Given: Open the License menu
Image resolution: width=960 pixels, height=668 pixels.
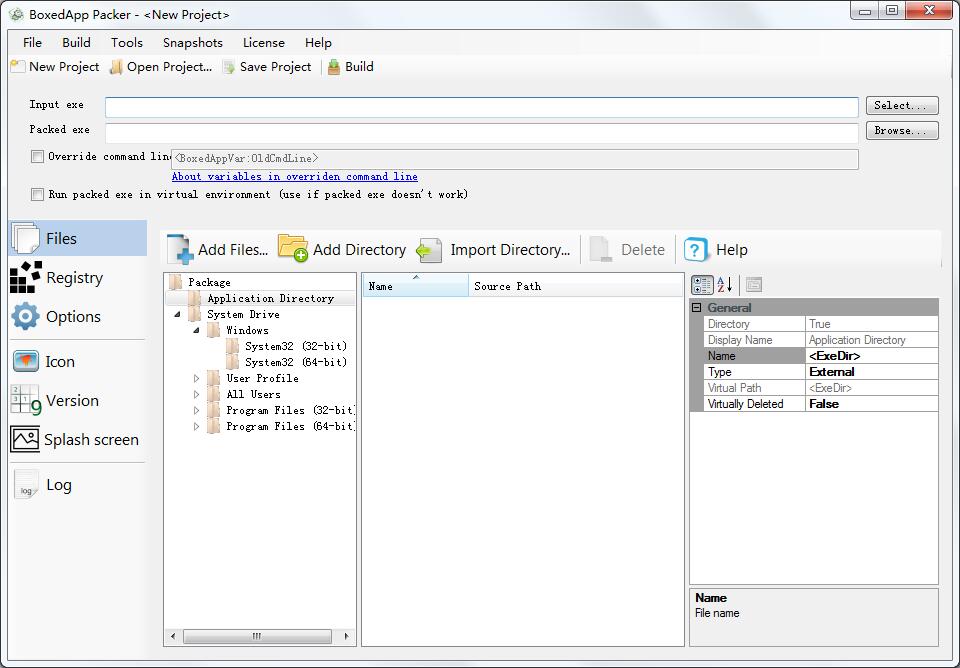Looking at the screenshot, I should point(264,42).
